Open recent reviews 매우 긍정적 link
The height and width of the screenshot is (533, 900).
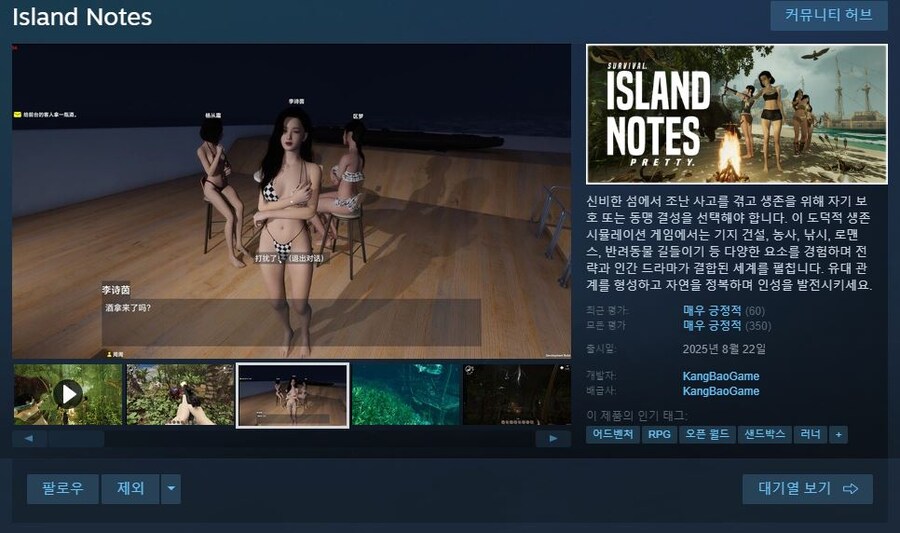click(x=712, y=311)
